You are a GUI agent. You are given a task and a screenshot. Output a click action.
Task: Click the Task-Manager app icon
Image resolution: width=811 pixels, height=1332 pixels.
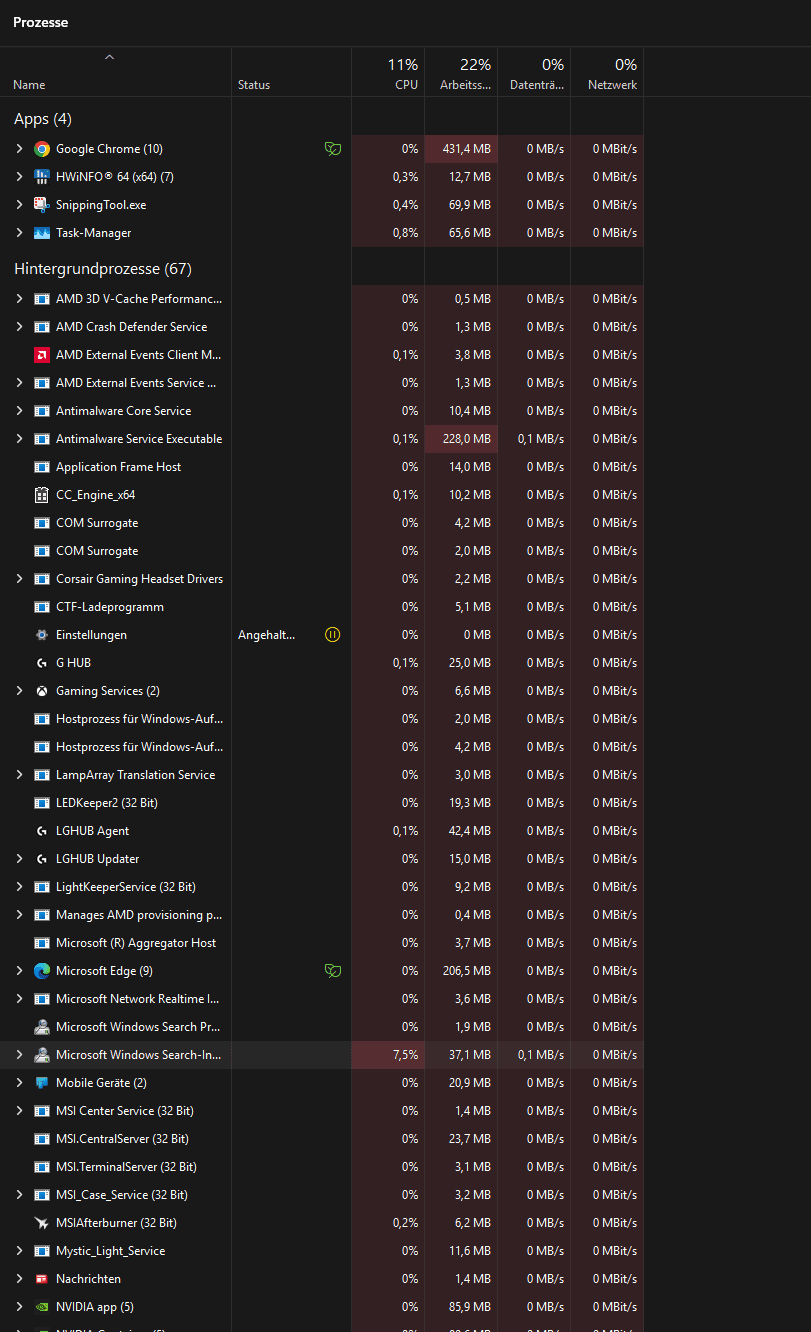pyautogui.click(x=42, y=233)
